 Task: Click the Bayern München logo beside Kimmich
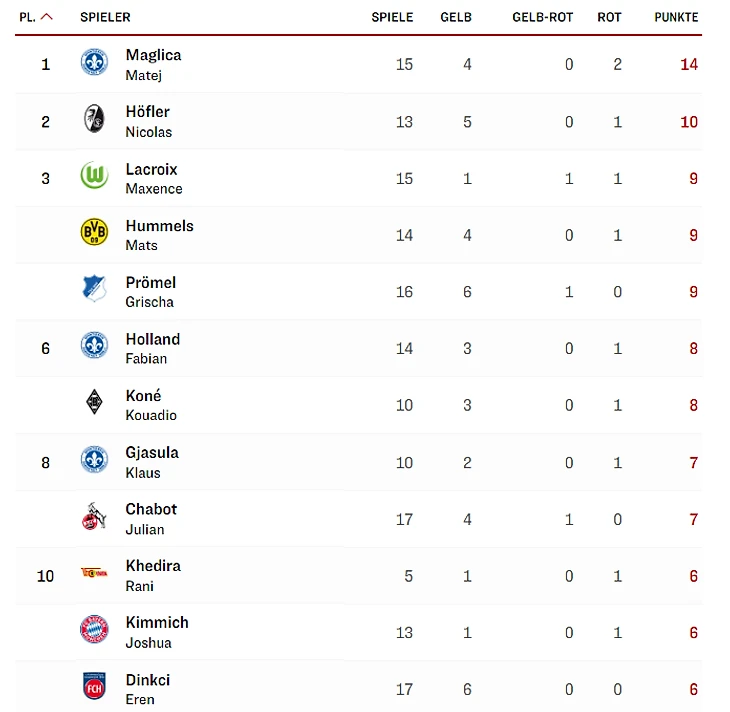(94, 630)
